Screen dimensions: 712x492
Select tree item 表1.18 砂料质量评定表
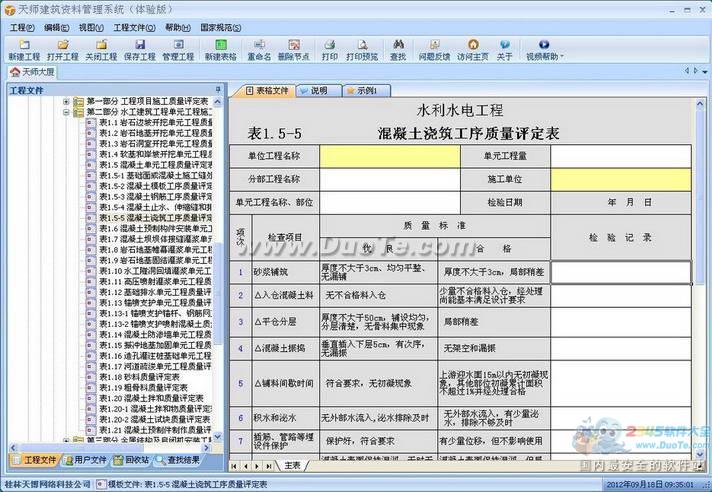coord(139,377)
